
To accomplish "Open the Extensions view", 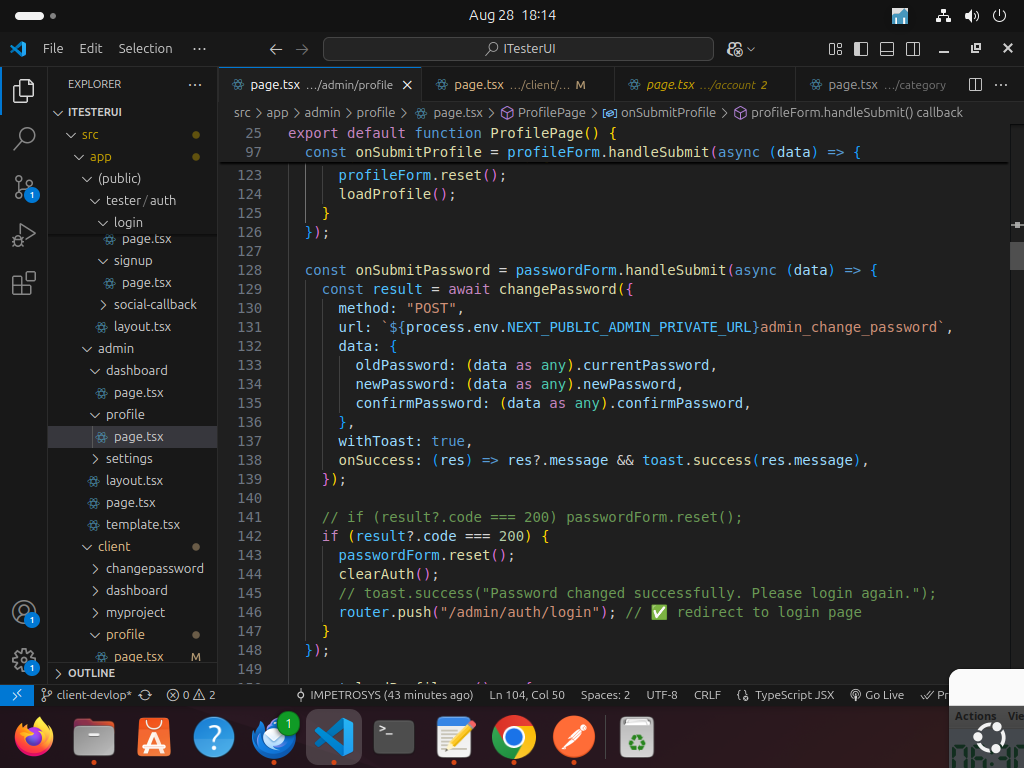I will click(24, 284).
